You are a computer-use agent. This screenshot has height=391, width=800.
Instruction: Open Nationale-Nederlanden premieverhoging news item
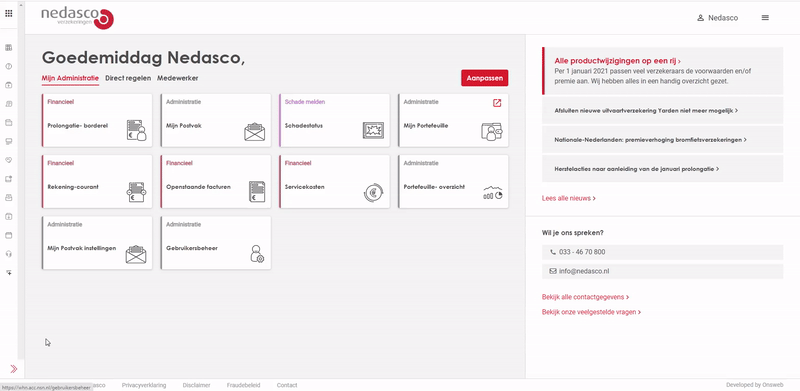(662, 139)
